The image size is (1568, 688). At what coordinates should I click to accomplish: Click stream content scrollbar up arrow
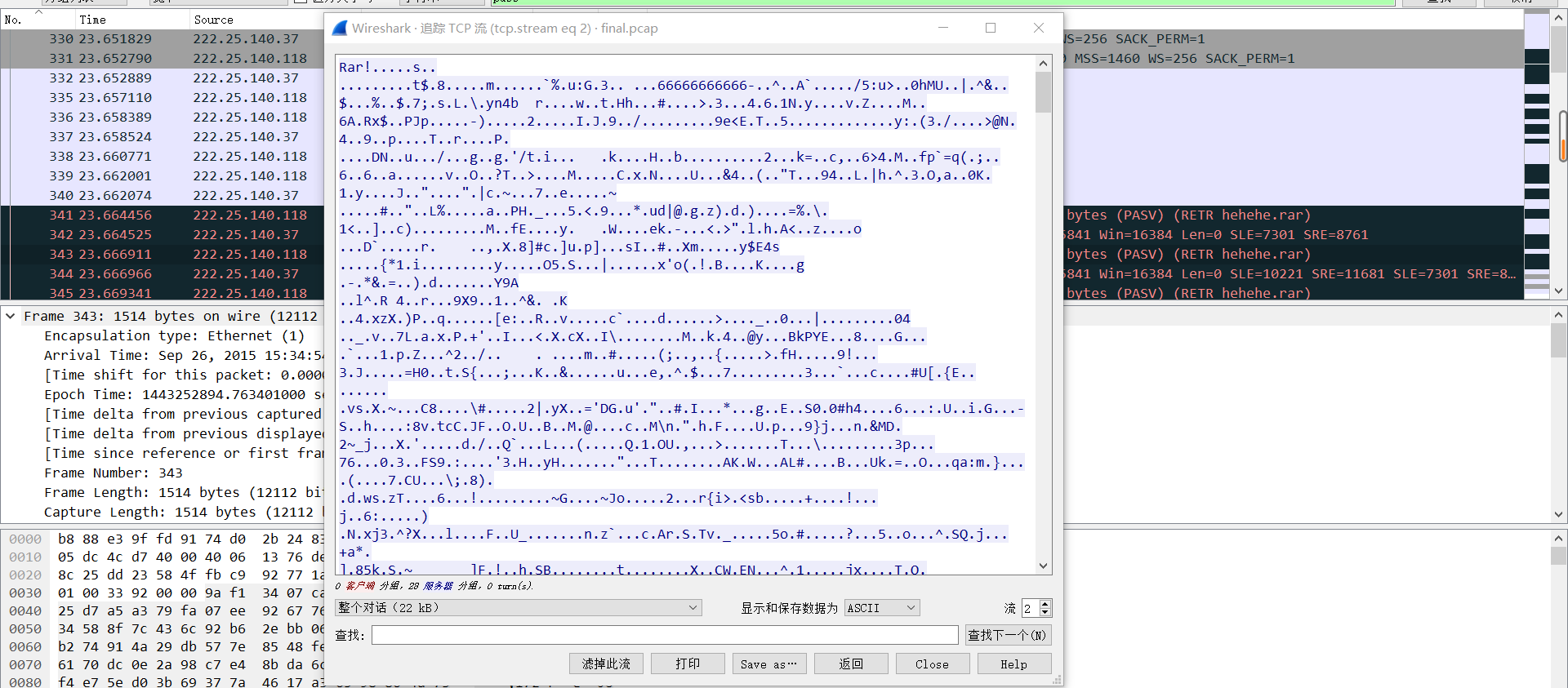click(1044, 64)
